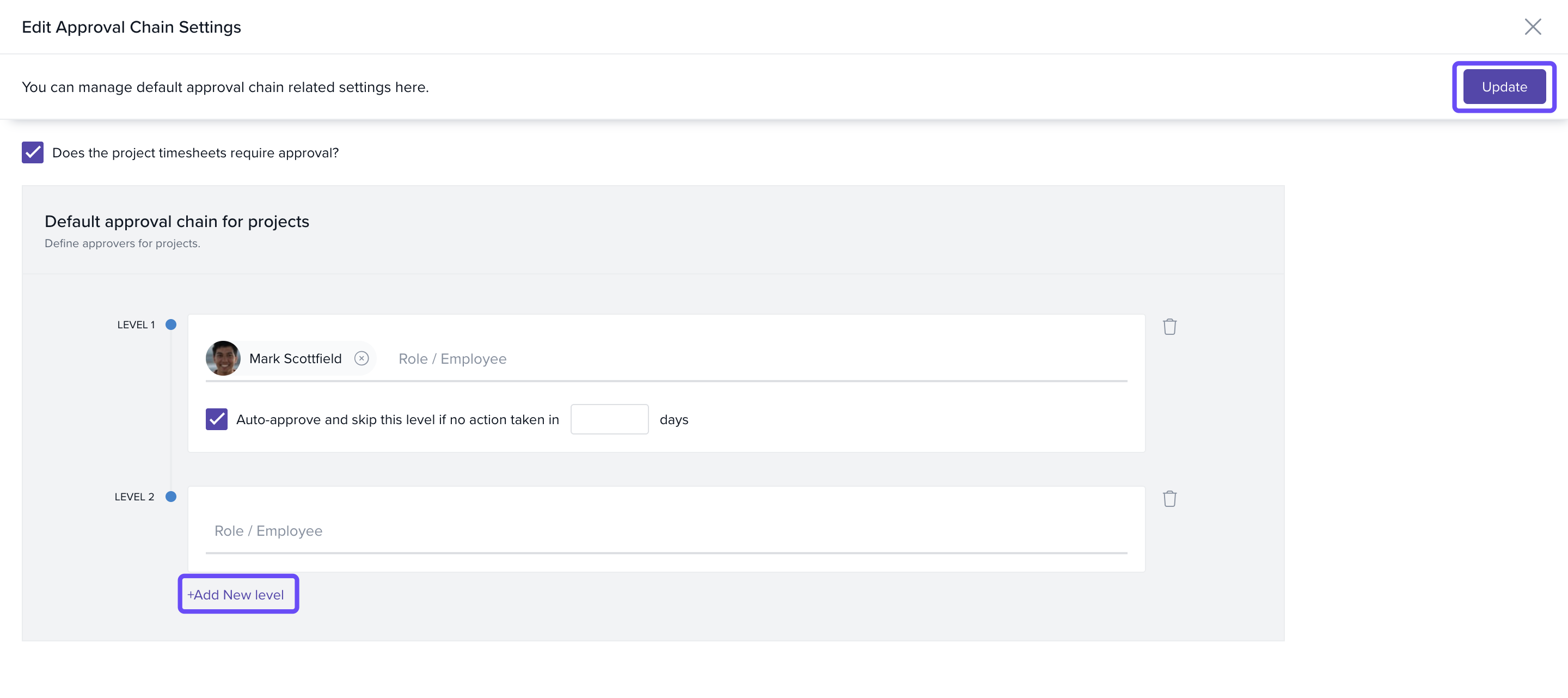Click the LEVEL 2 label

click(x=134, y=497)
